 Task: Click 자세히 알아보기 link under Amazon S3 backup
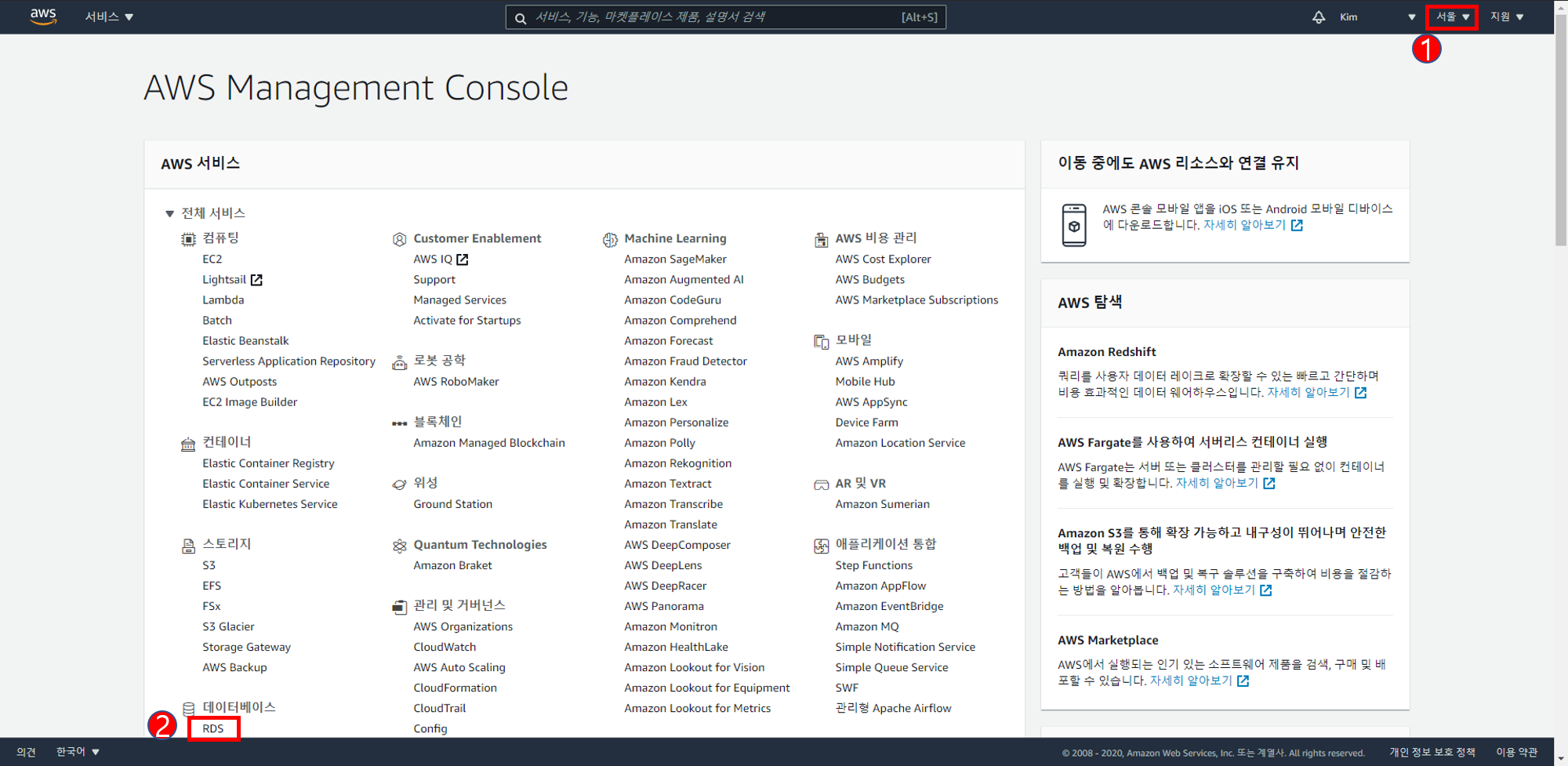pos(1214,590)
